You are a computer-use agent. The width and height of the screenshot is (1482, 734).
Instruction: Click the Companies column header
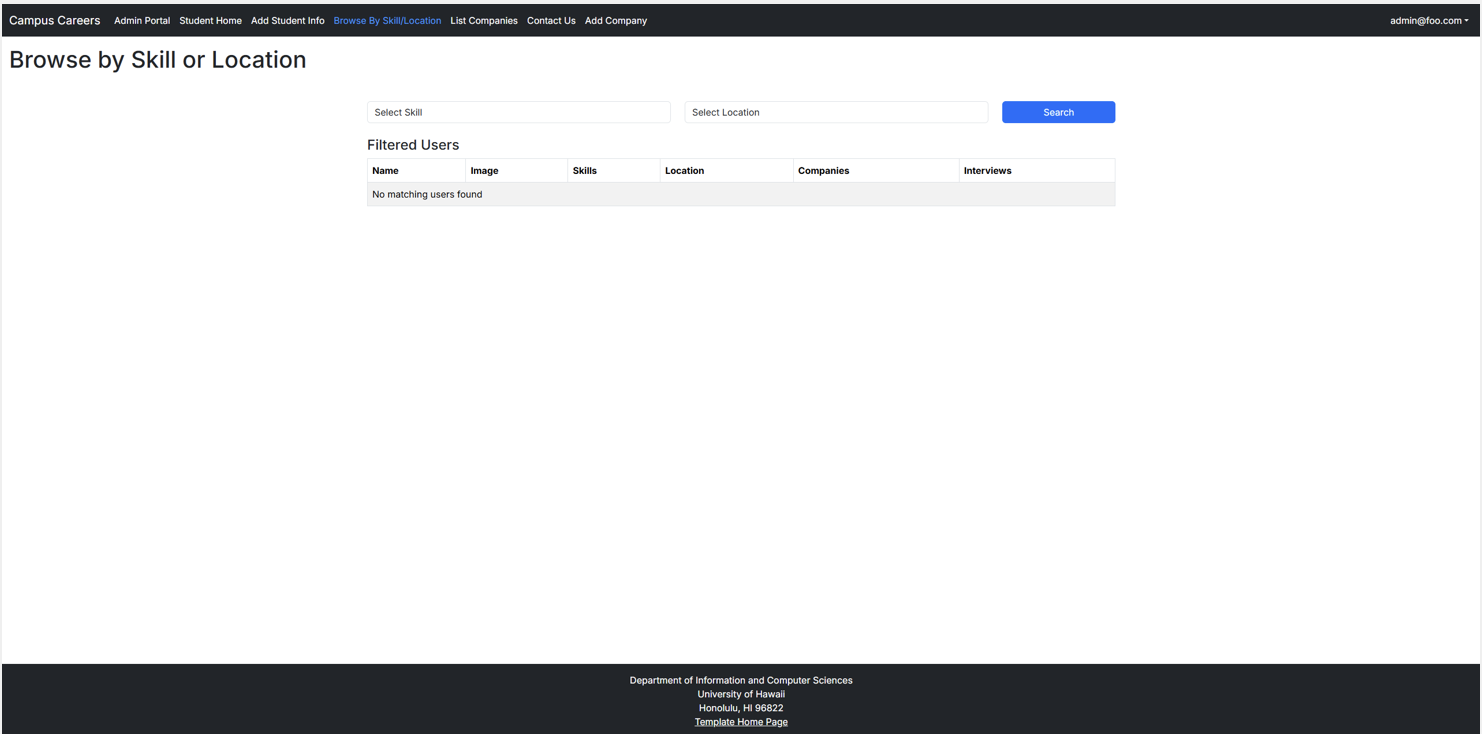823,170
